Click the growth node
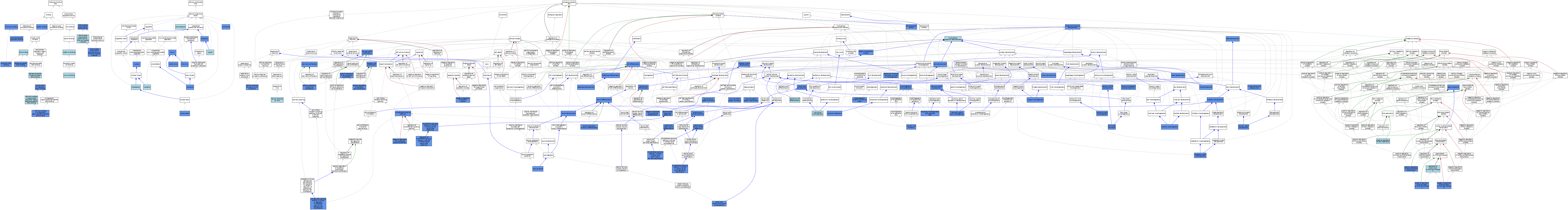This screenshot has width=1568, height=210. [806, 15]
